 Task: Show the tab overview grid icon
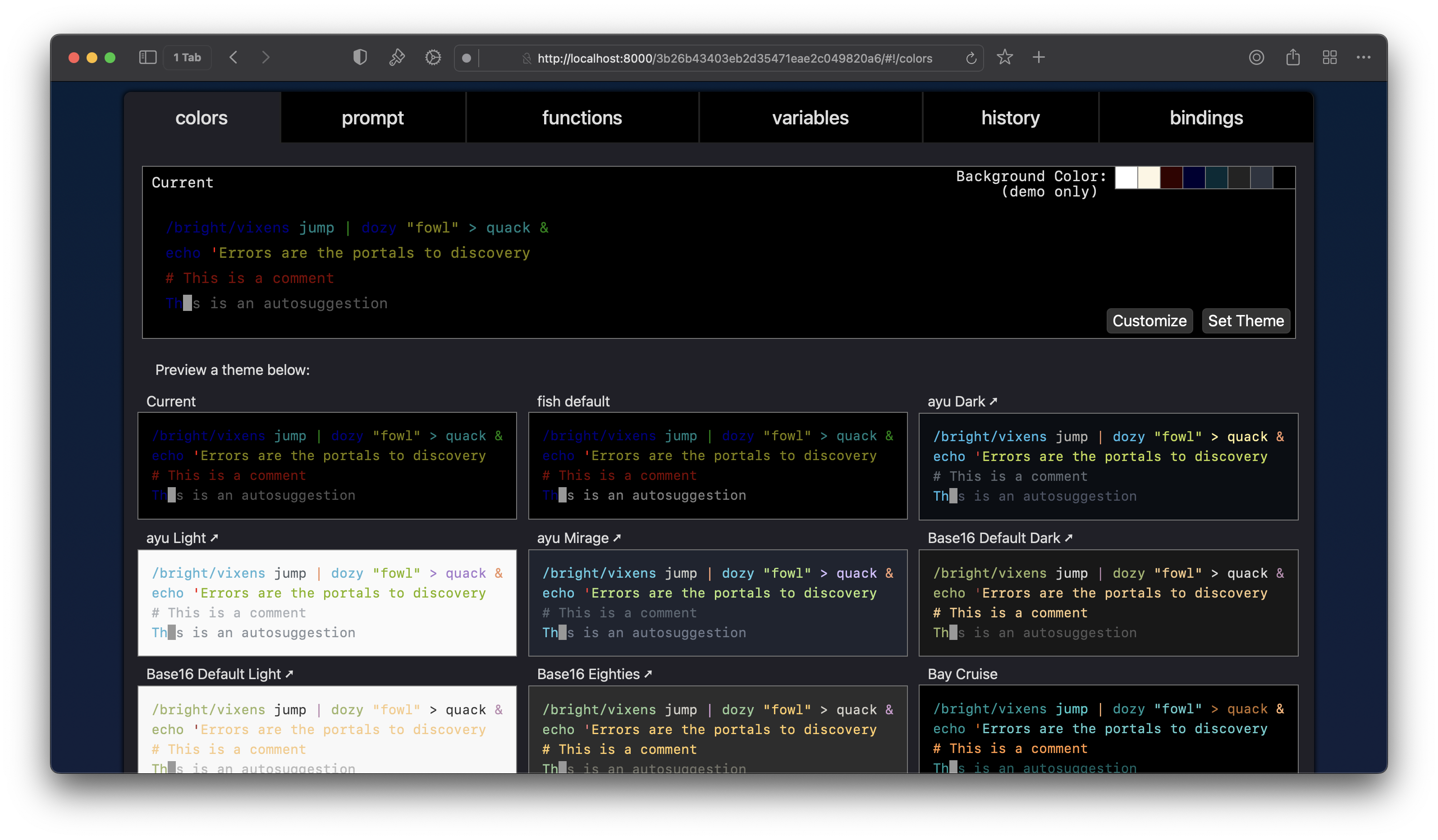(1329, 58)
